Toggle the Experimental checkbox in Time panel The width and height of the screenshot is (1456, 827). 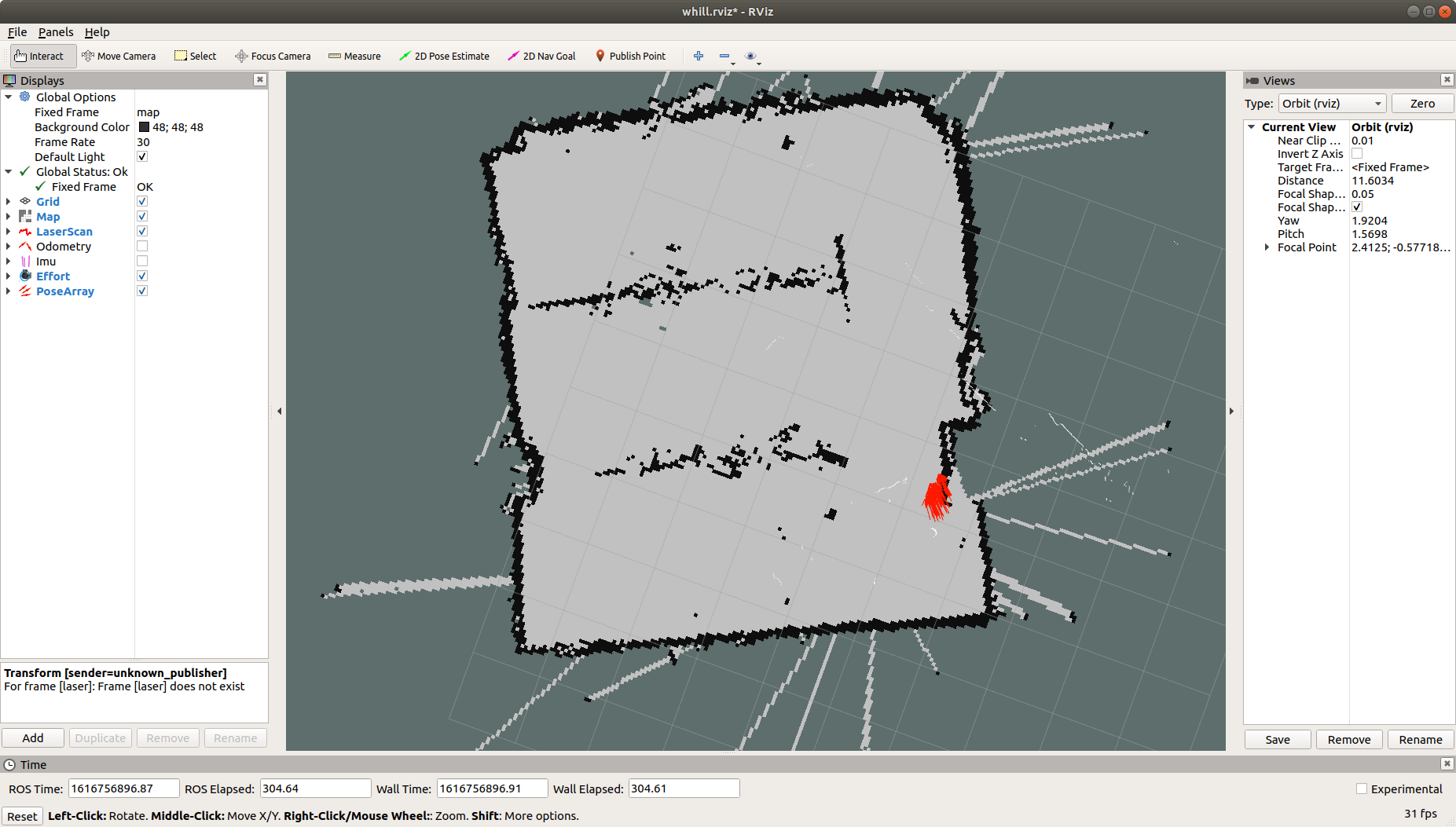1361,789
